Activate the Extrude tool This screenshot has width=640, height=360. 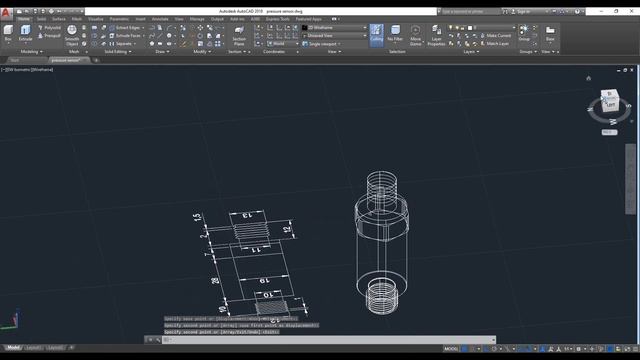coord(25,33)
